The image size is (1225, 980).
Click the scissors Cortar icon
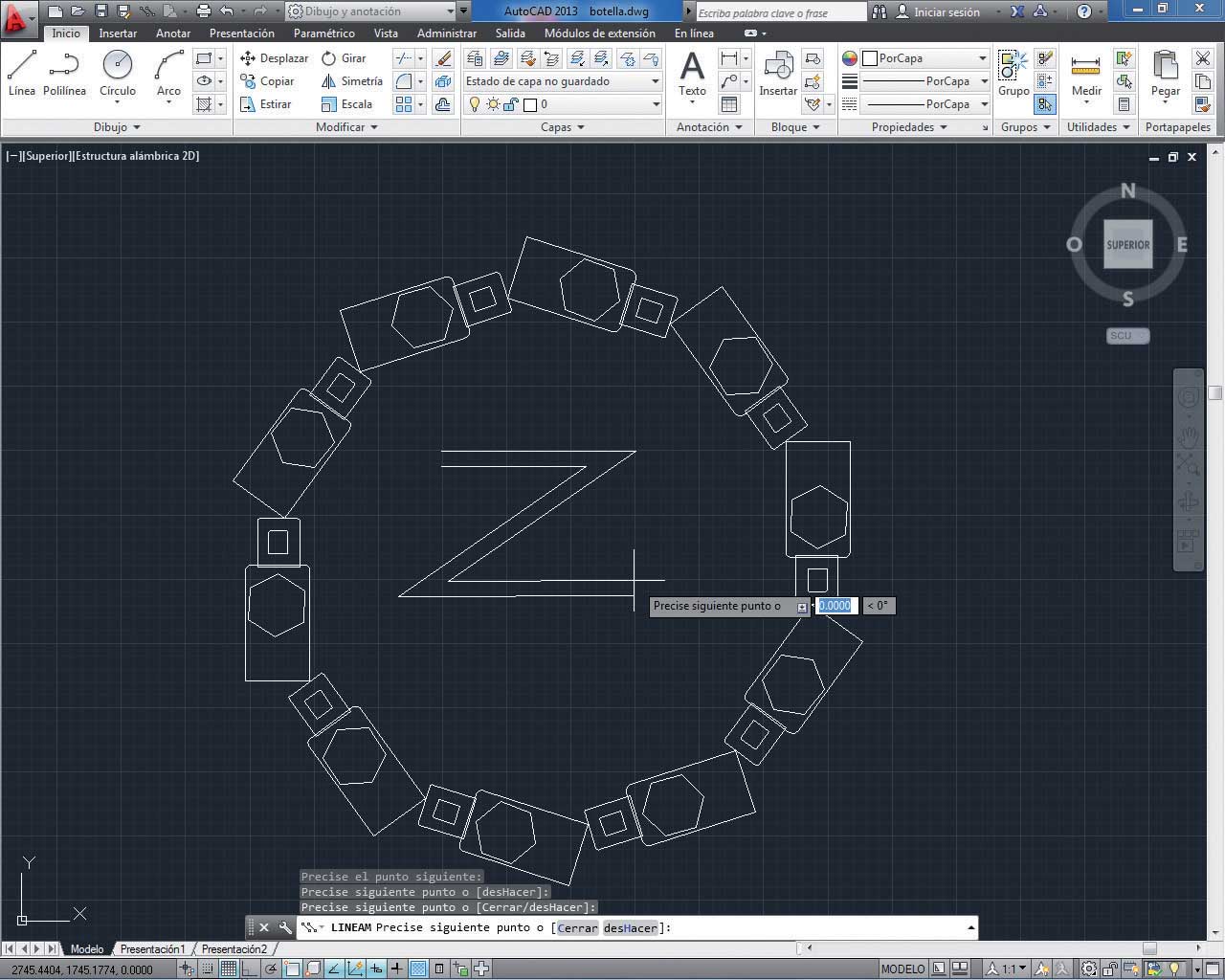point(1203,58)
